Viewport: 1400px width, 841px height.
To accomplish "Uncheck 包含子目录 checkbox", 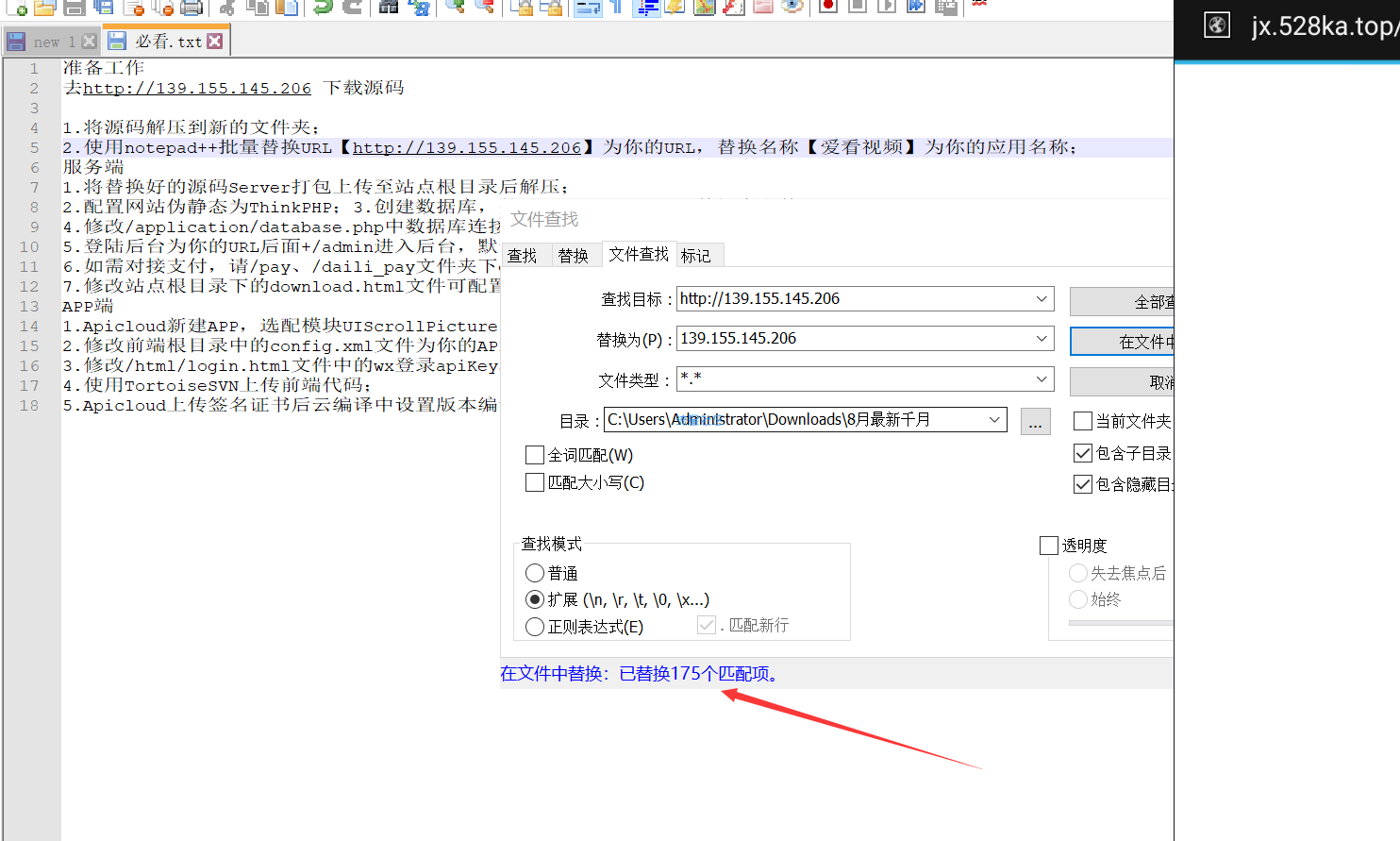I will [1083, 453].
